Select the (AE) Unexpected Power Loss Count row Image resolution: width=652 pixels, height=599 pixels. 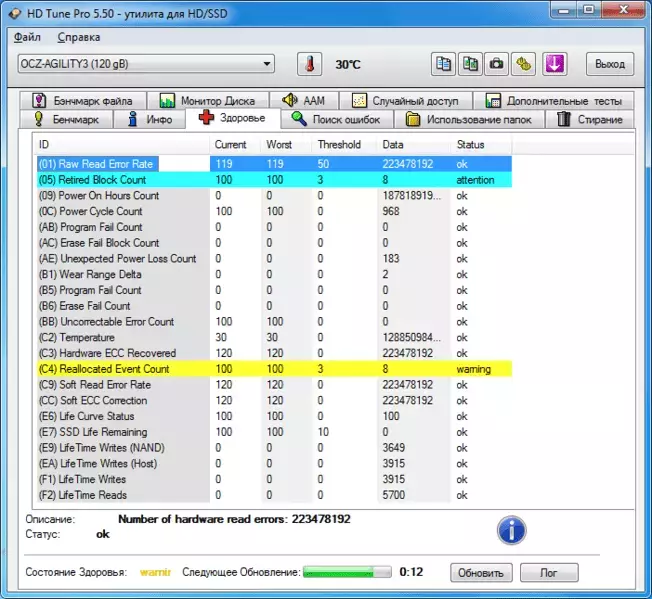274,259
